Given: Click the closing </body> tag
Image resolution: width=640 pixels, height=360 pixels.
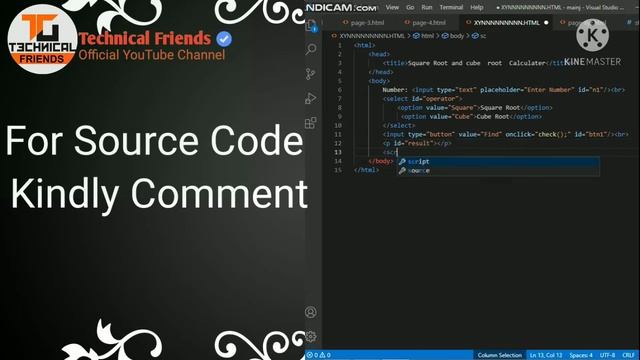Looking at the screenshot, I should pos(381,161).
